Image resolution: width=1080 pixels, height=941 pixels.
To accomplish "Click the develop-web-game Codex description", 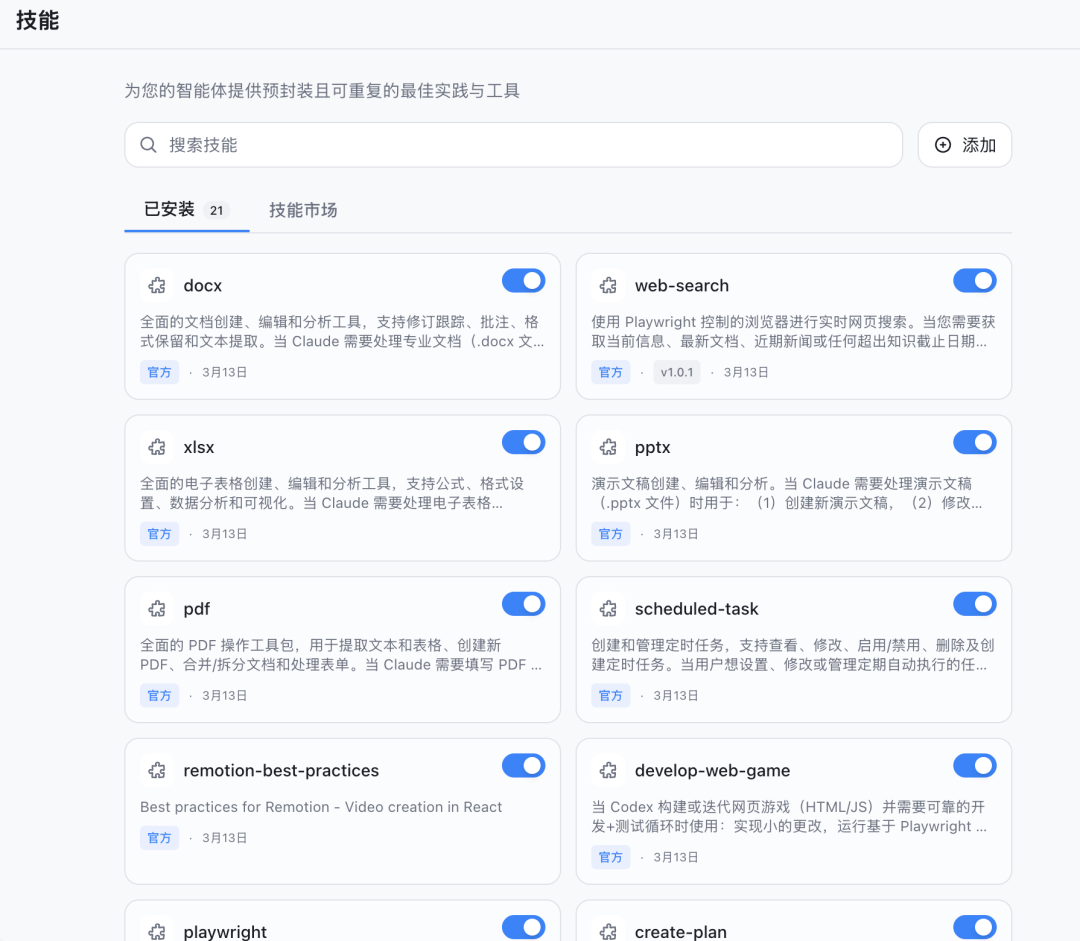I will 789,816.
